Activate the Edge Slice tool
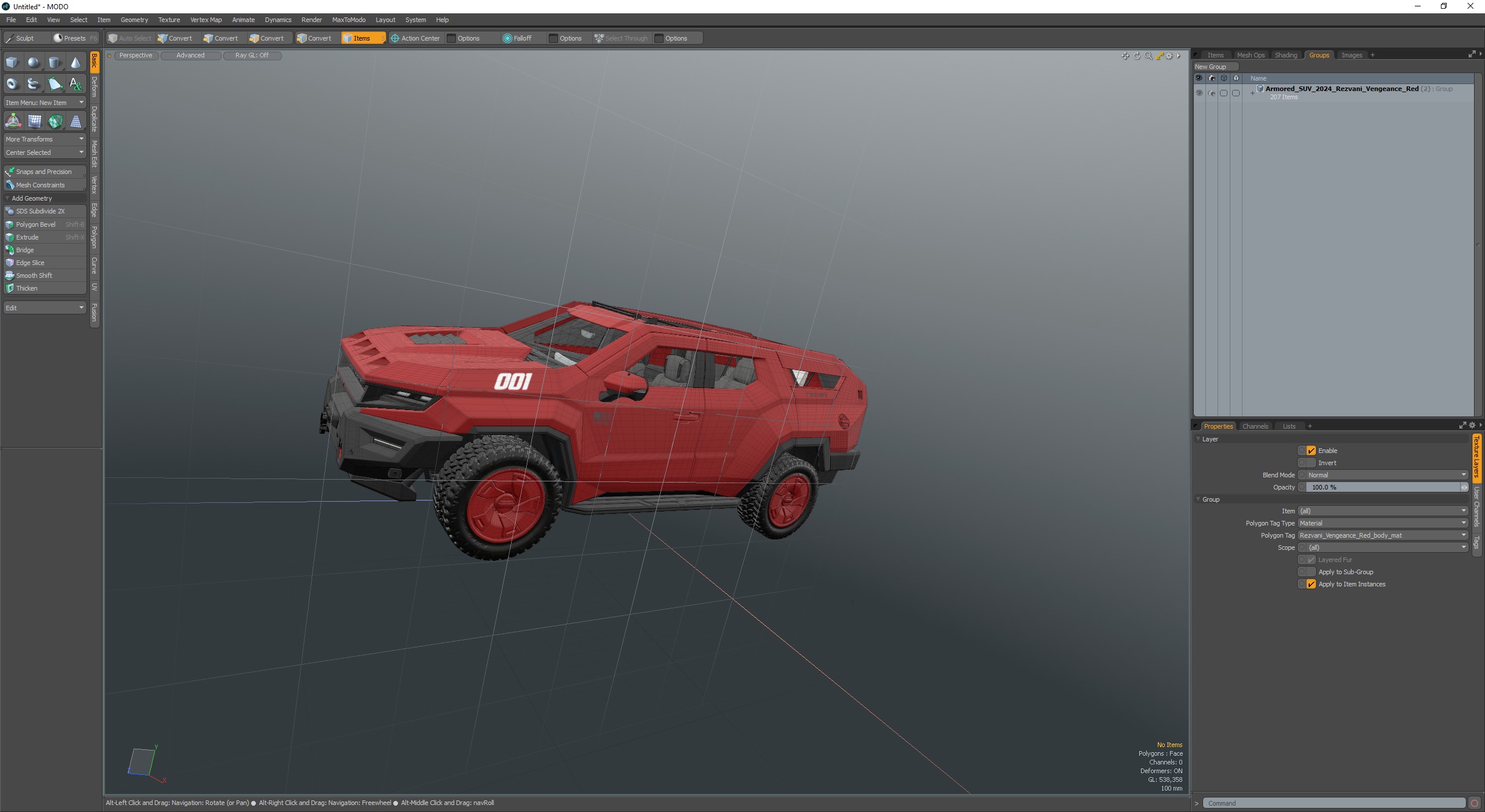 tap(45, 263)
